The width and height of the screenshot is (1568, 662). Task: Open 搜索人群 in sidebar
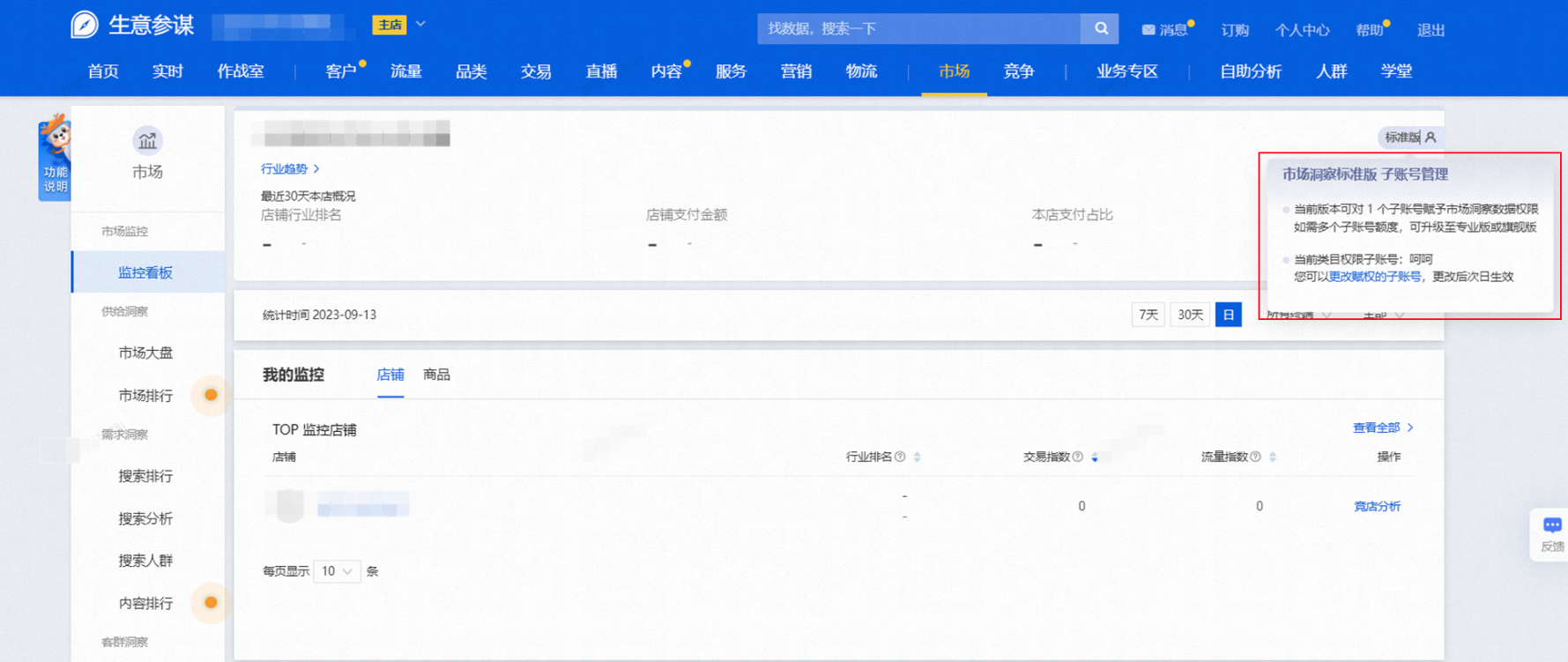[x=145, y=561]
